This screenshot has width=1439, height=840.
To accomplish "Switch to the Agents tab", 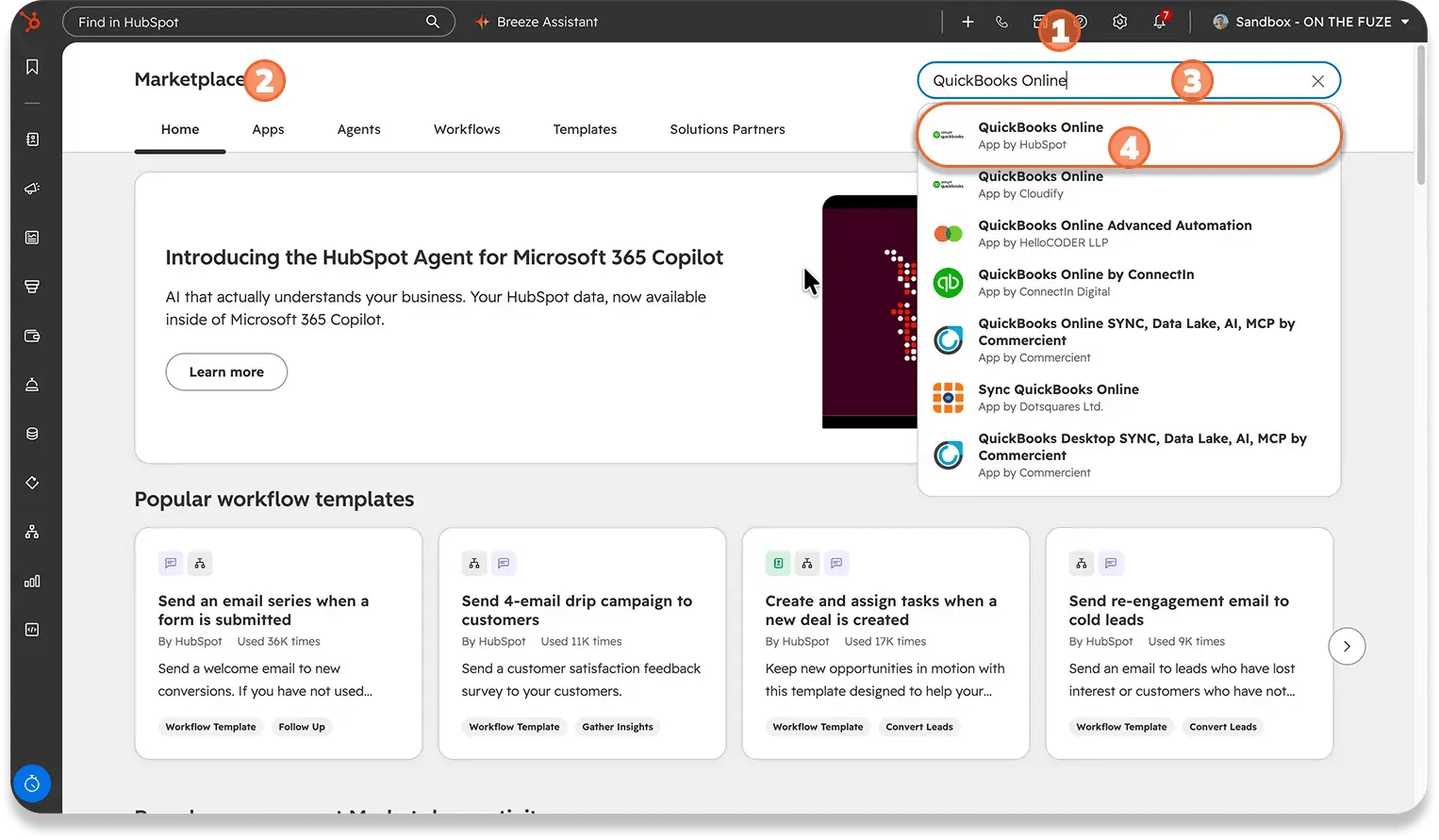I will [x=359, y=130].
